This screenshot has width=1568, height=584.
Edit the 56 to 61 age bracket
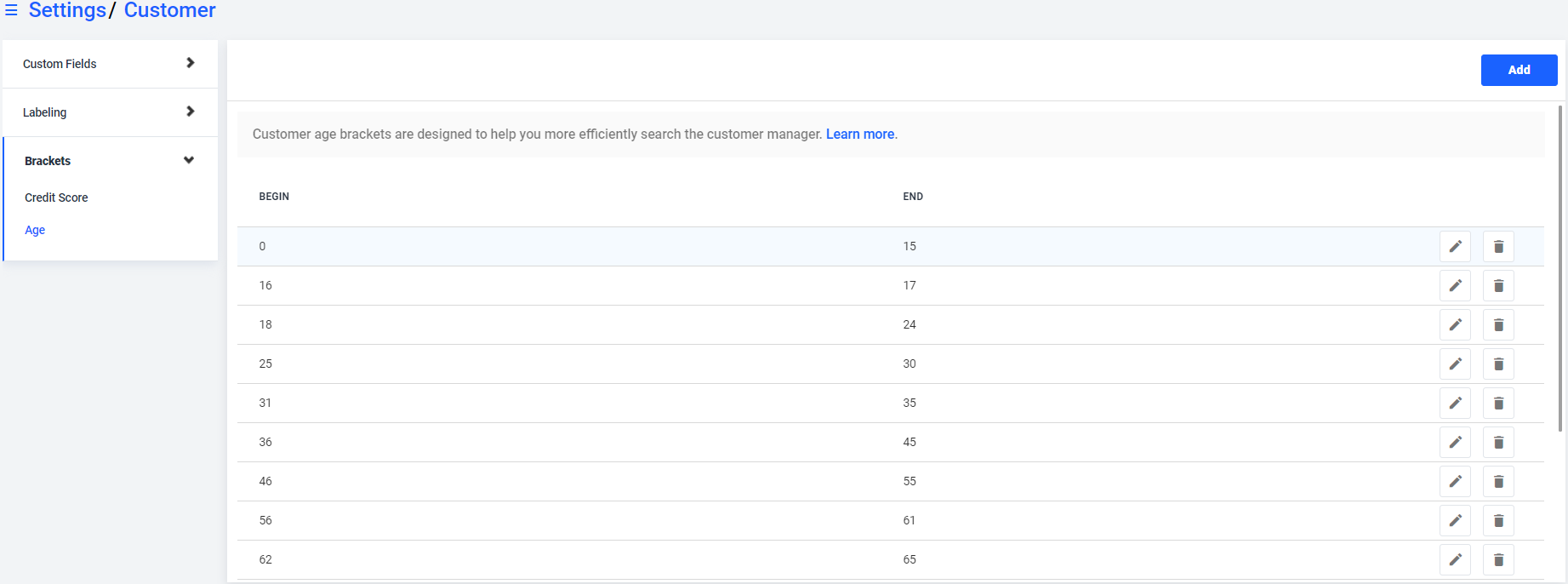coord(1455,521)
